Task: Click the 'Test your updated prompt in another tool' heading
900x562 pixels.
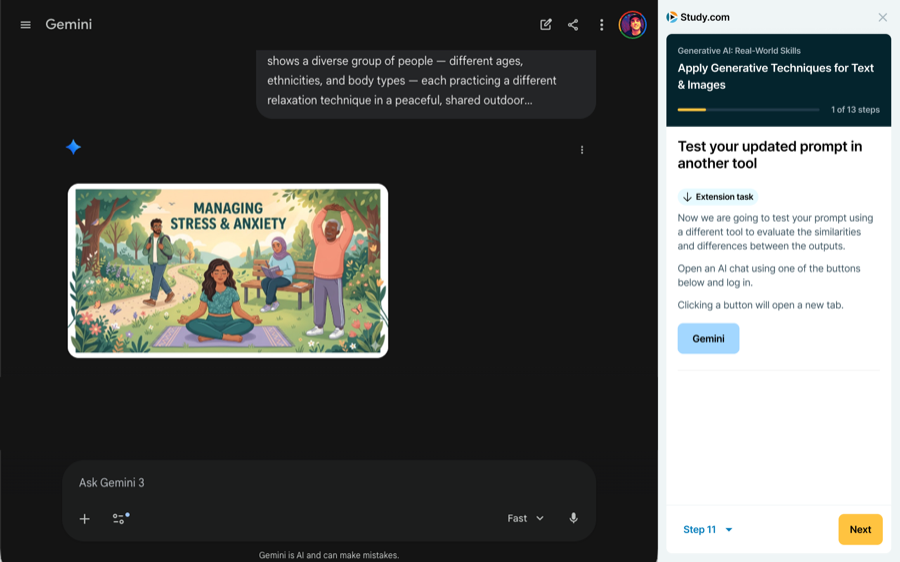Action: (770, 155)
